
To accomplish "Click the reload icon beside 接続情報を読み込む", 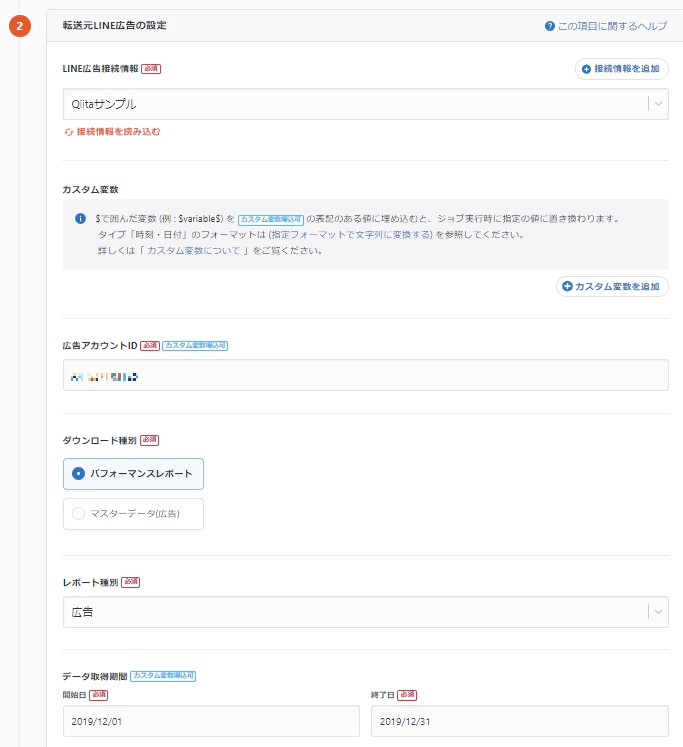I will point(69,131).
